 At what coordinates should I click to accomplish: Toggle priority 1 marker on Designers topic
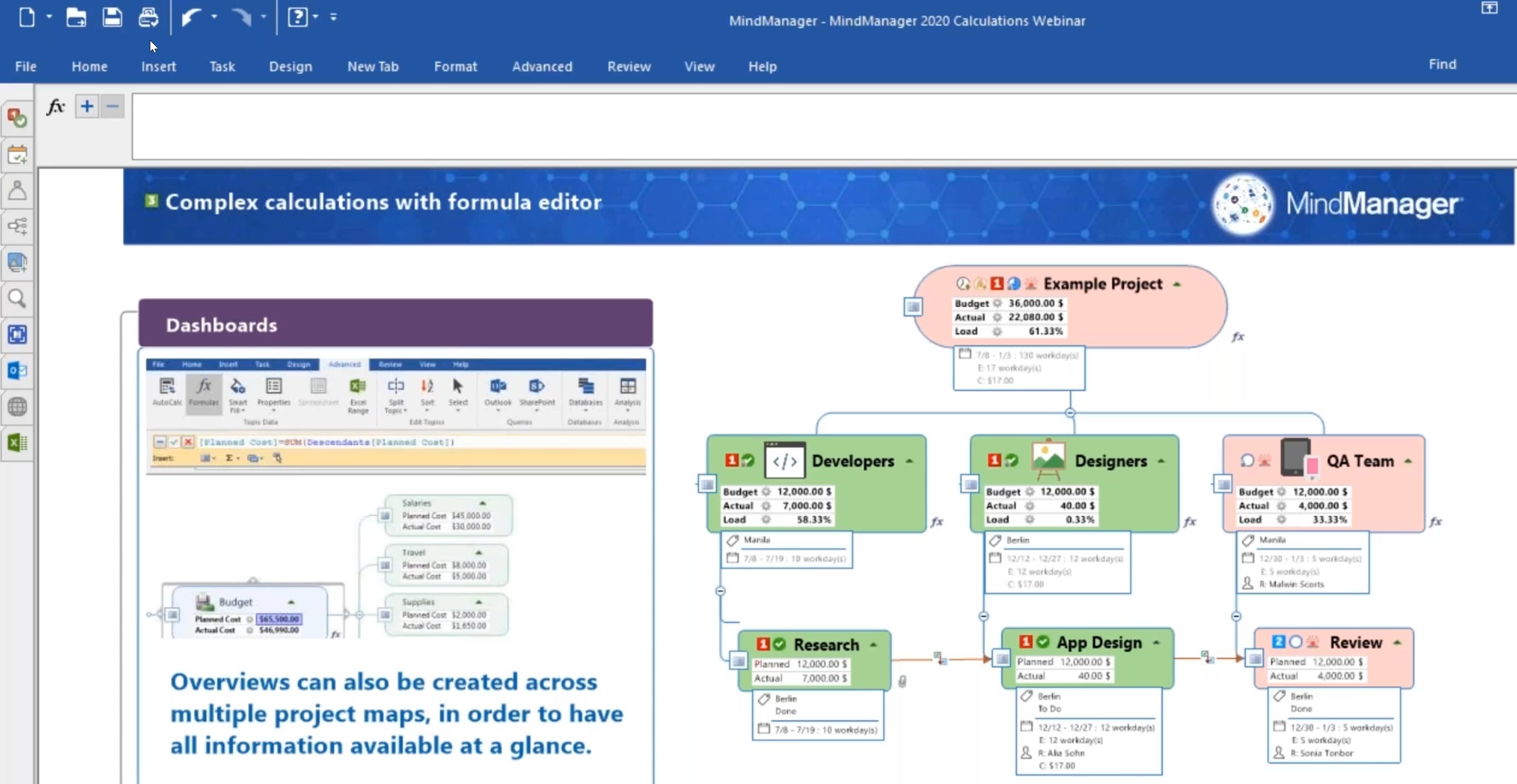click(994, 460)
